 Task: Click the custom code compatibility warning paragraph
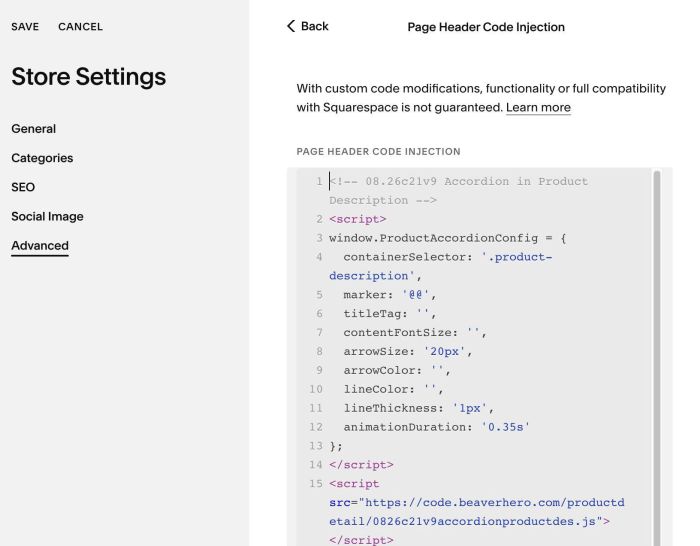pyautogui.click(x=481, y=98)
